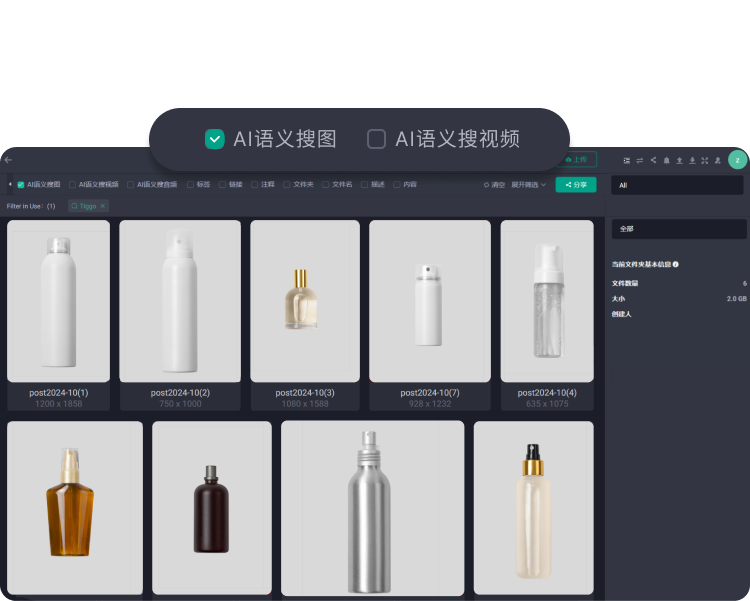Open the All dropdown in right panel
The height and width of the screenshot is (601, 750).
tap(678, 185)
